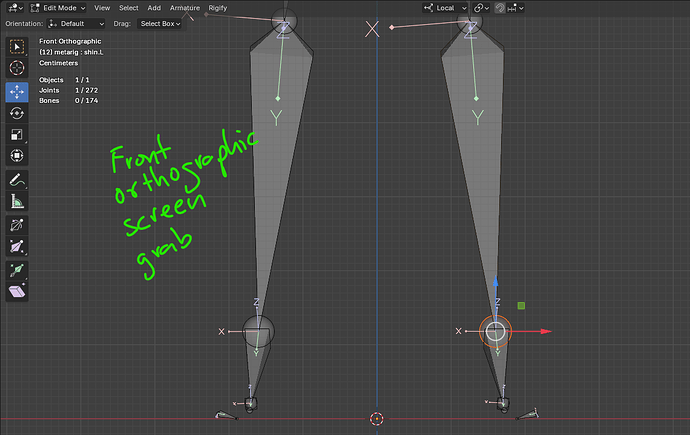Expand the Orientation Default dropdown
690x435 pixels.
[77, 24]
